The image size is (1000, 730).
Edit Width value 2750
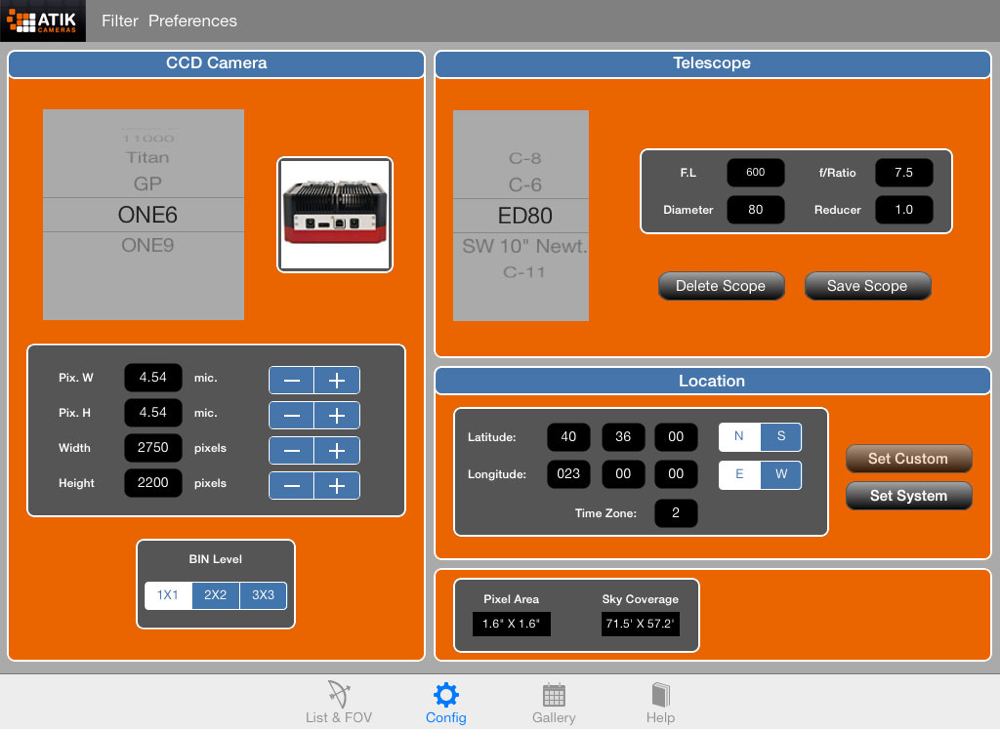(153, 448)
